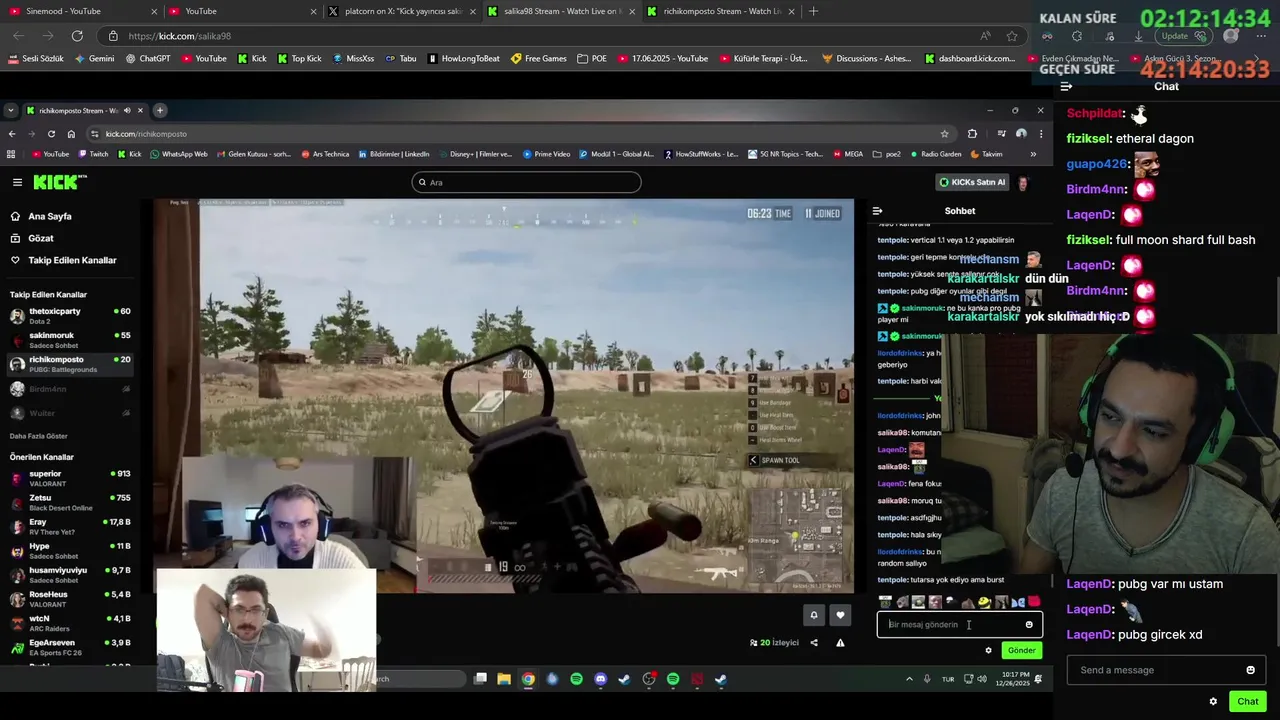Open outer chat settings gear icon

(1213, 701)
